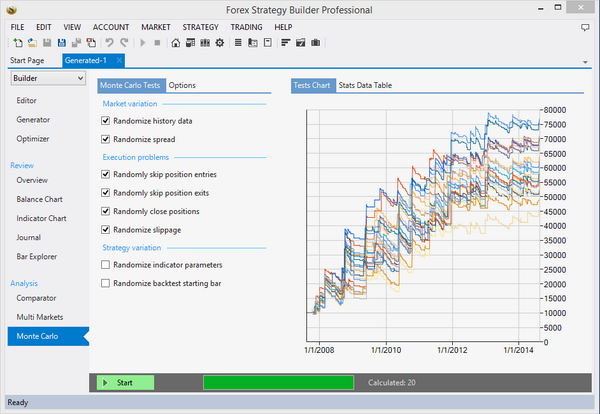Image resolution: width=600 pixels, height=414 pixels.
Task: Open Editor in the sidebar
Action: 26,101
